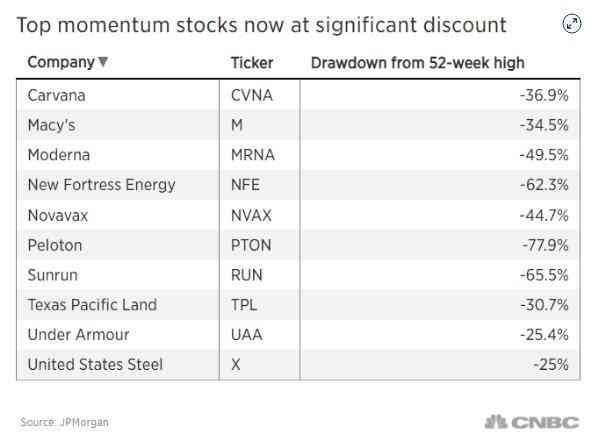600x438 pixels.
Task: Click the Source: JPMorgan text
Action: (64, 422)
